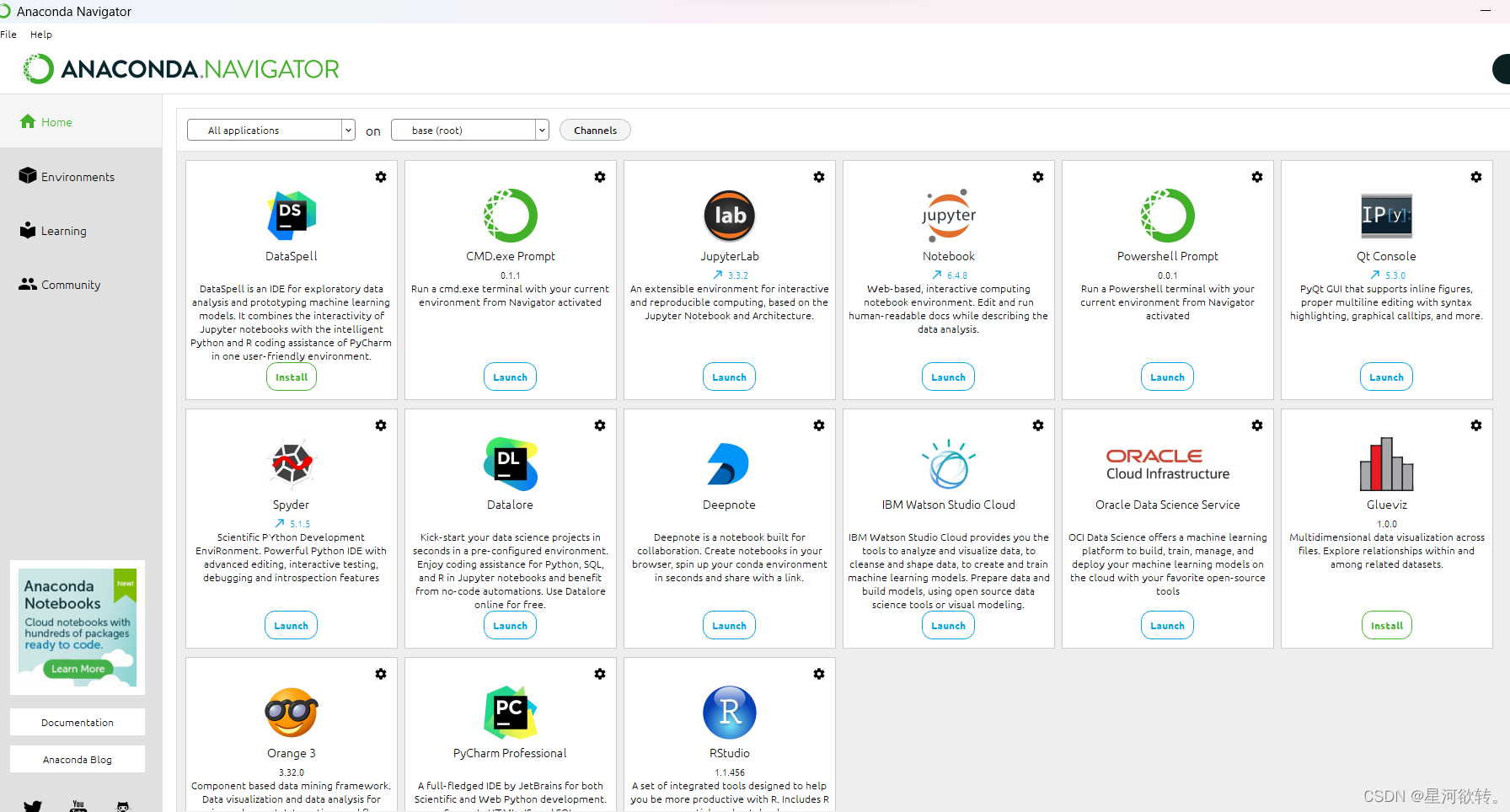1510x812 pixels.
Task: Open settings gear on Notebook card
Action: 1038,177
